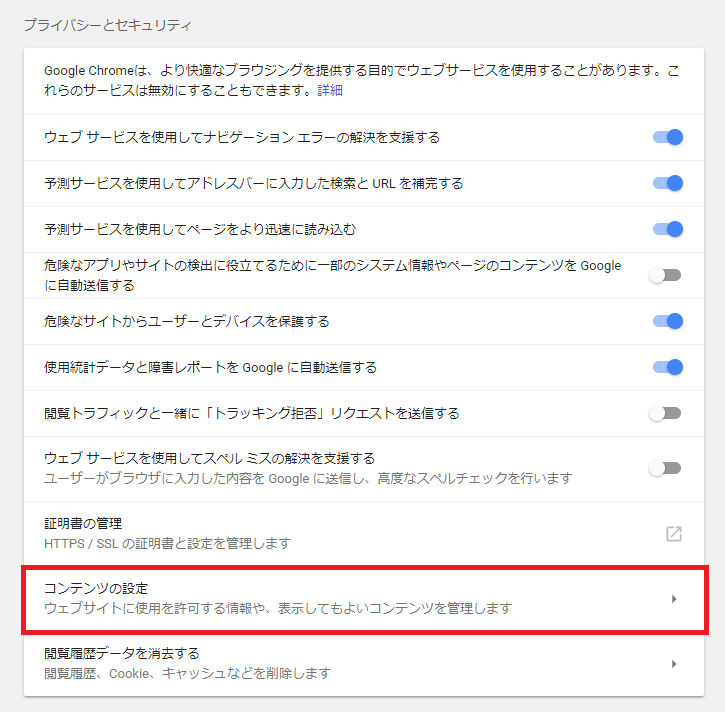Disable 使用統計データと障害レポート toggle
Screen dimensions: 725x712
coord(667,367)
